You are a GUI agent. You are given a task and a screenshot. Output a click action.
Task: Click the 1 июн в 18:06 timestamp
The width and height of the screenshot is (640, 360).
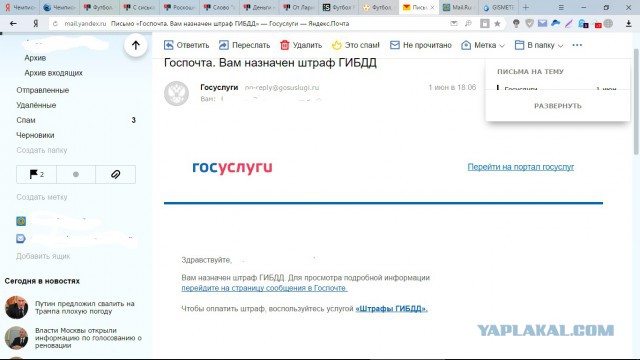click(x=452, y=87)
